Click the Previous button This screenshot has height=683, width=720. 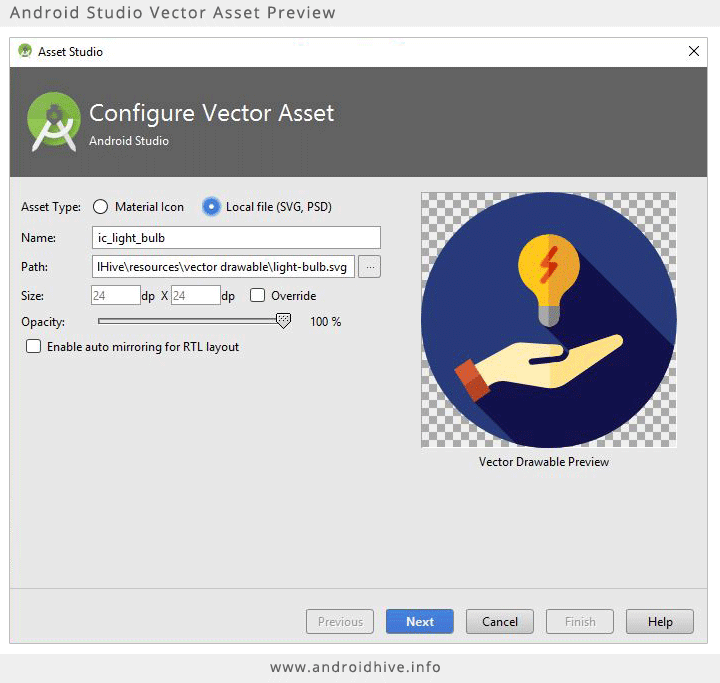coord(340,621)
